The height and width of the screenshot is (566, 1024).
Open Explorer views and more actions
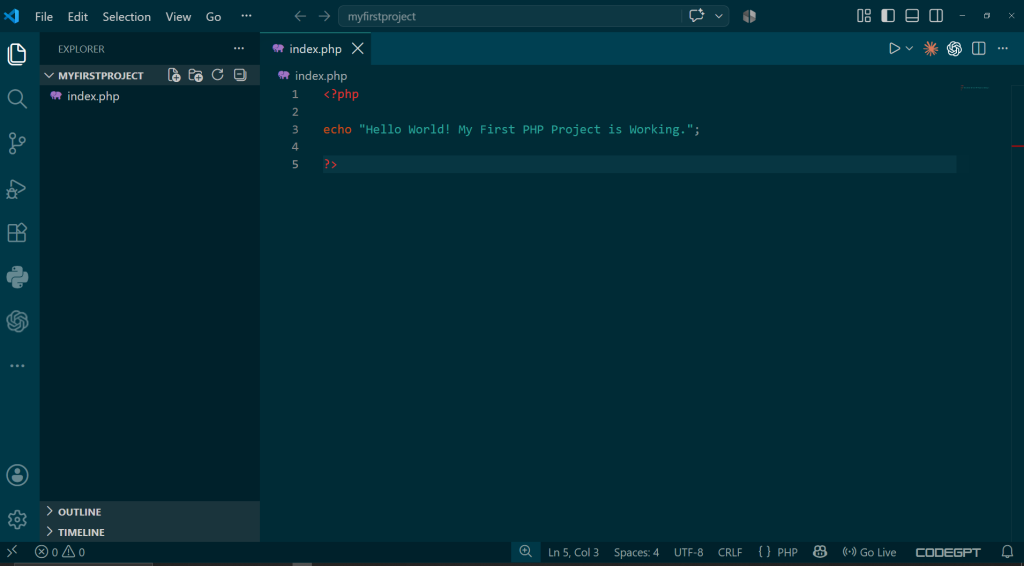[239, 48]
